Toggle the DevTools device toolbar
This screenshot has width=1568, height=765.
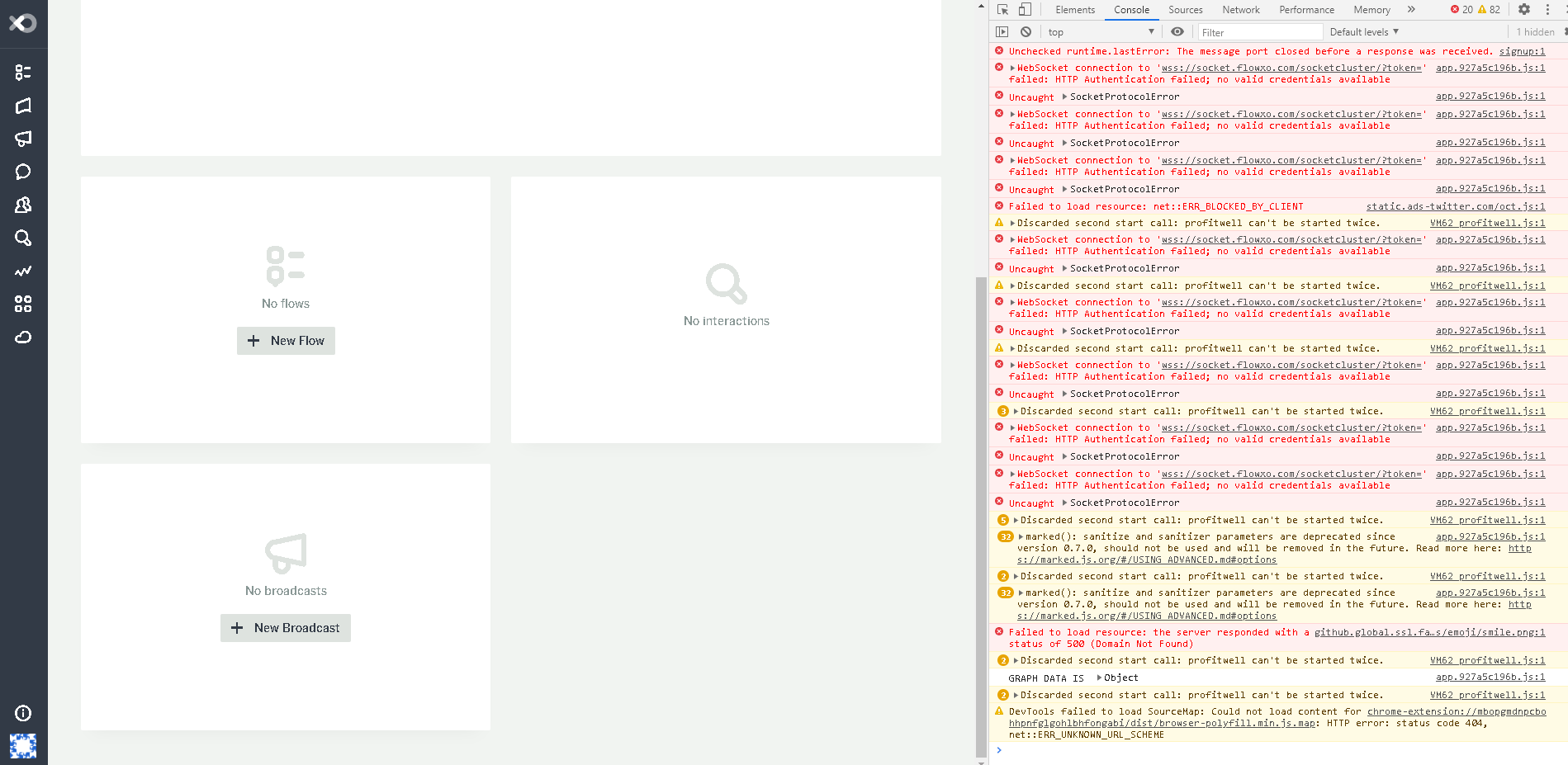[1025, 10]
